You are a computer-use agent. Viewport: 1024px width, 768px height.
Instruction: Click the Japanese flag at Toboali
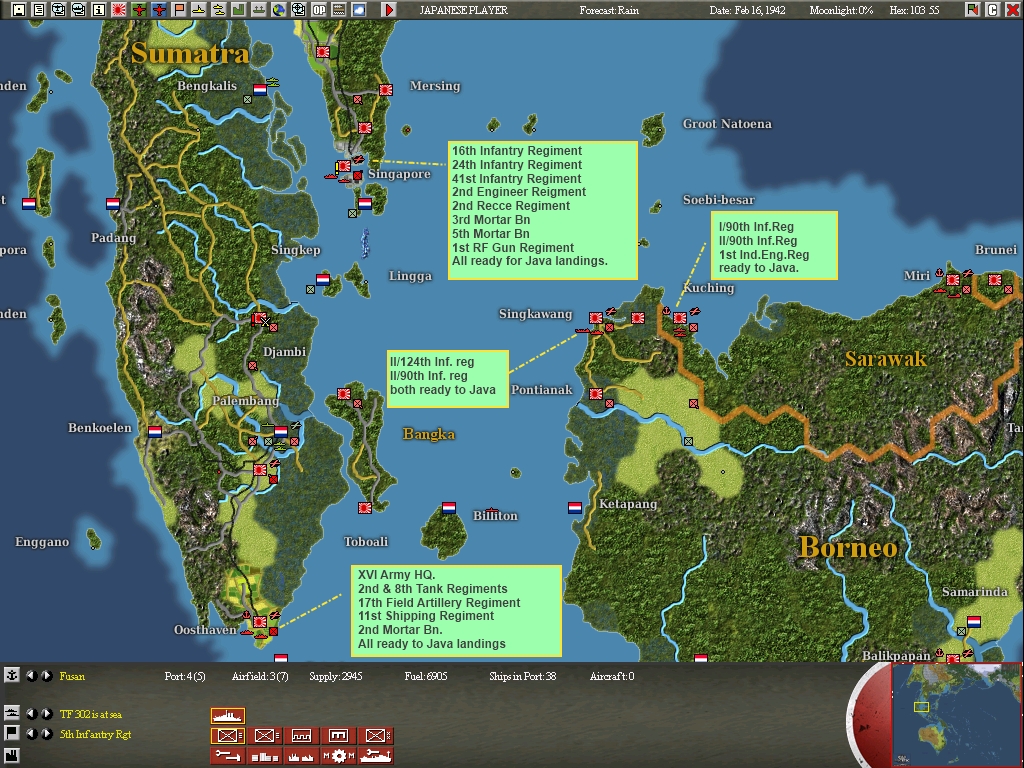pos(364,507)
